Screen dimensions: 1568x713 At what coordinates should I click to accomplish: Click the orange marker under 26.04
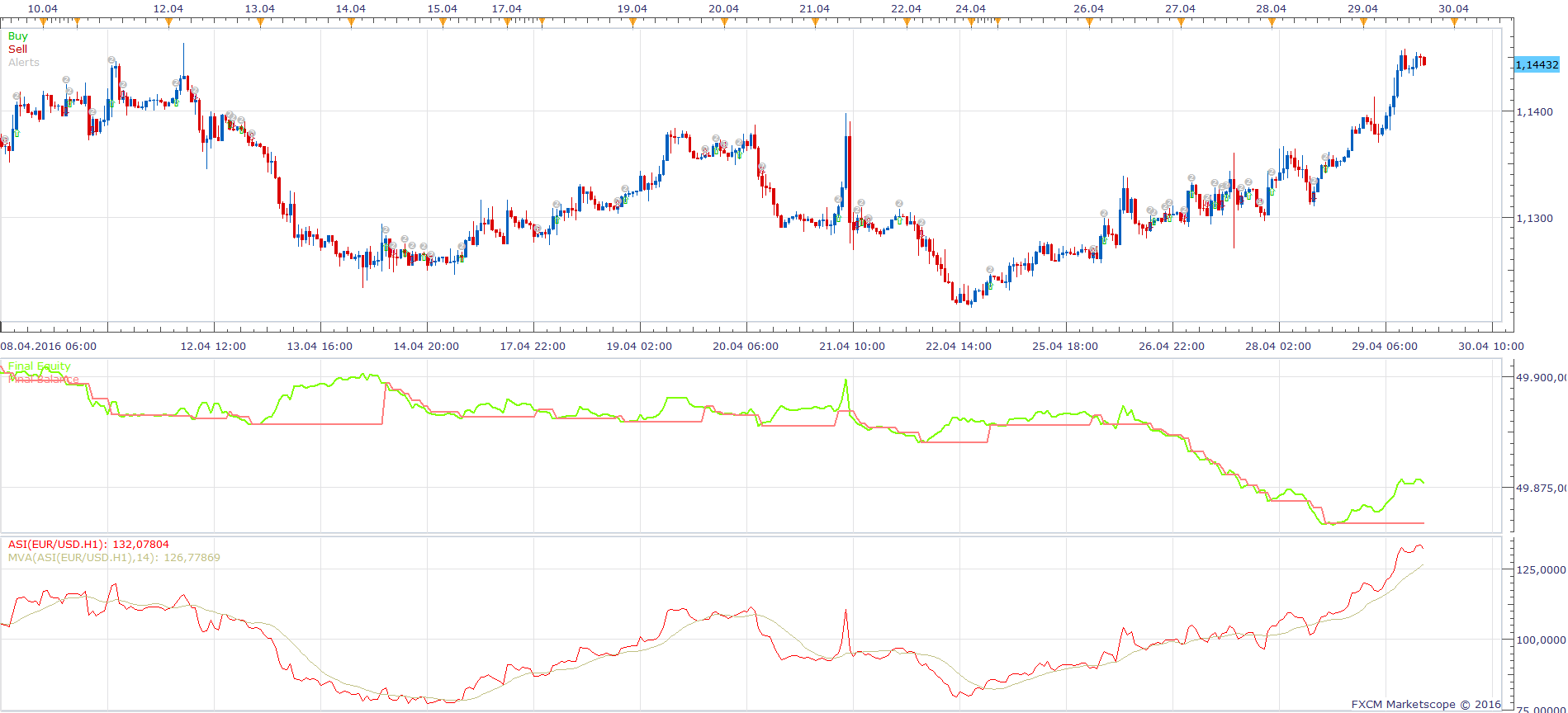click(x=1089, y=23)
